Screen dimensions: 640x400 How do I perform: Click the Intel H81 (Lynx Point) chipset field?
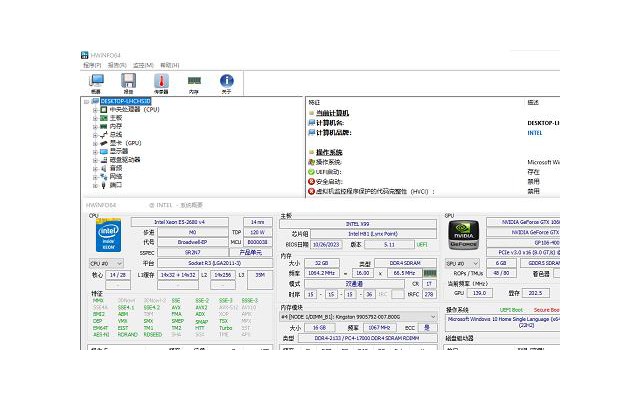[x=373, y=234]
